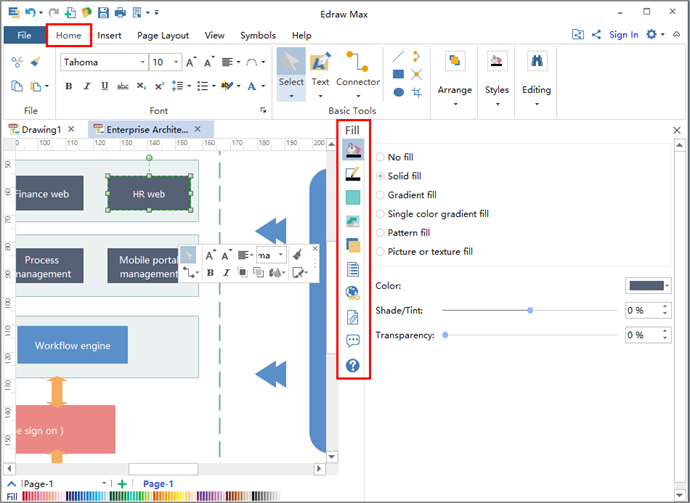Open the Tahoma font name dropdown

coord(141,62)
